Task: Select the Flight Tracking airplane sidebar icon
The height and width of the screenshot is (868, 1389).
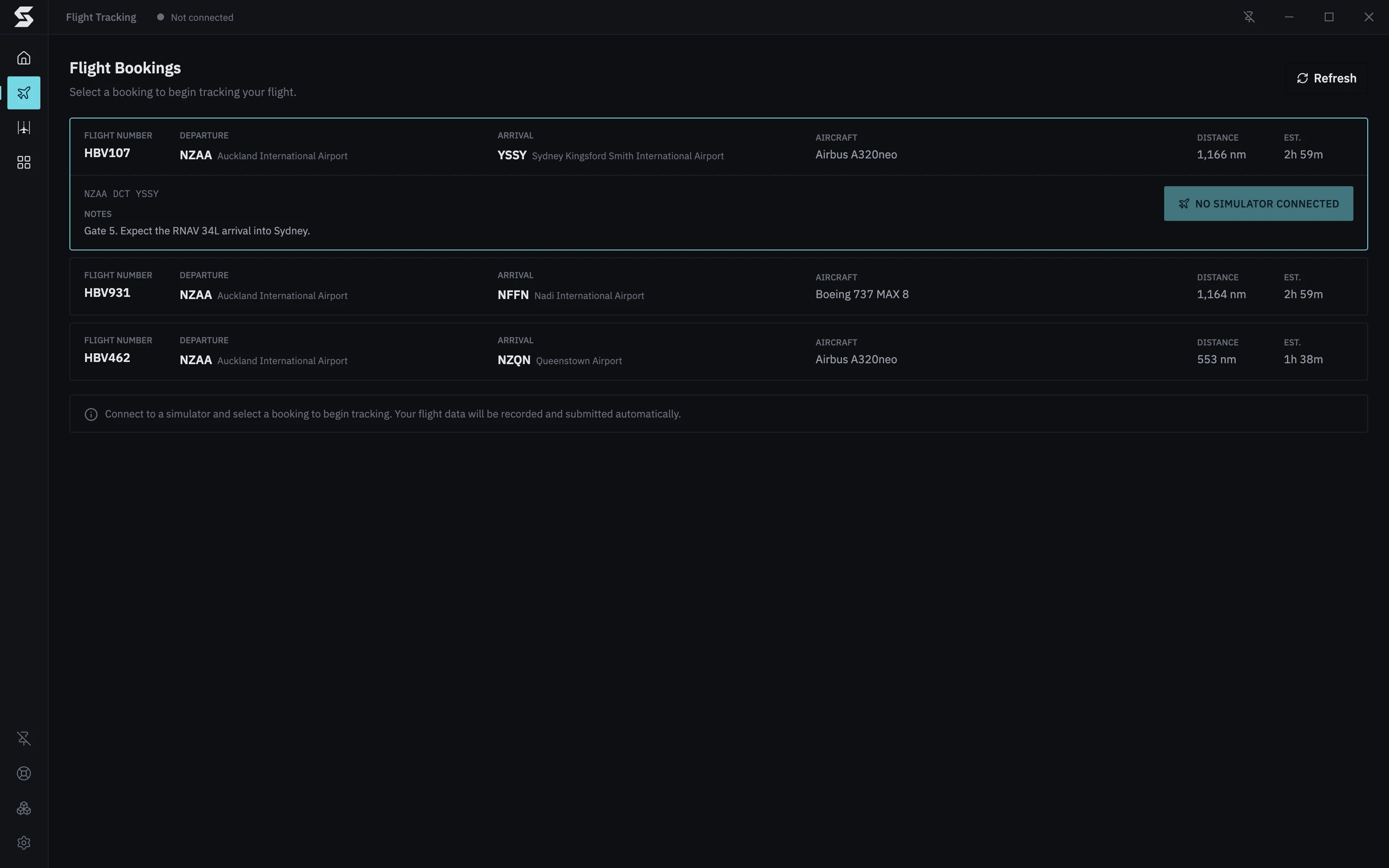Action: pyautogui.click(x=23, y=93)
